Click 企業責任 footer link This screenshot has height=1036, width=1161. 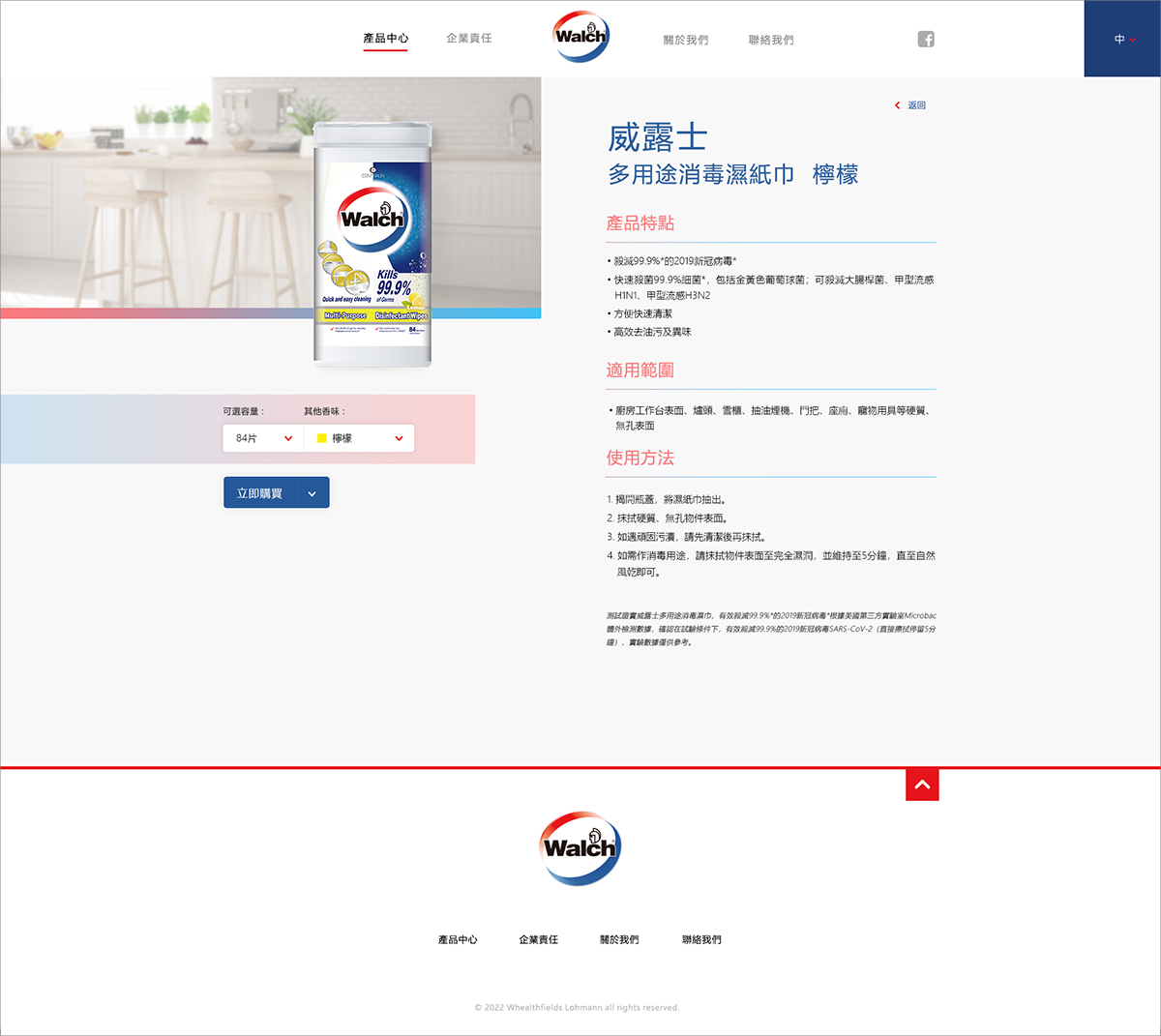point(538,940)
